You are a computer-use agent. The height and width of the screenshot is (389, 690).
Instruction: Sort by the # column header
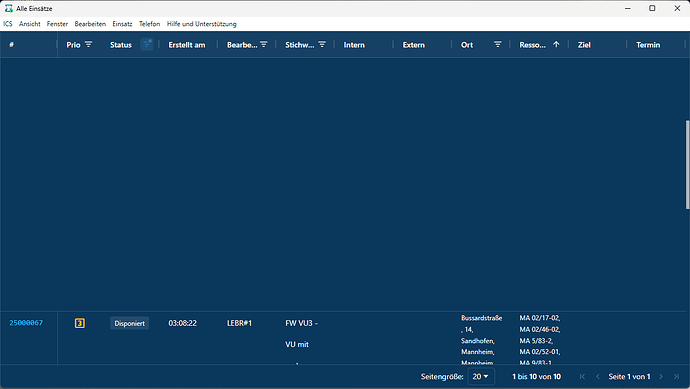(x=11, y=44)
